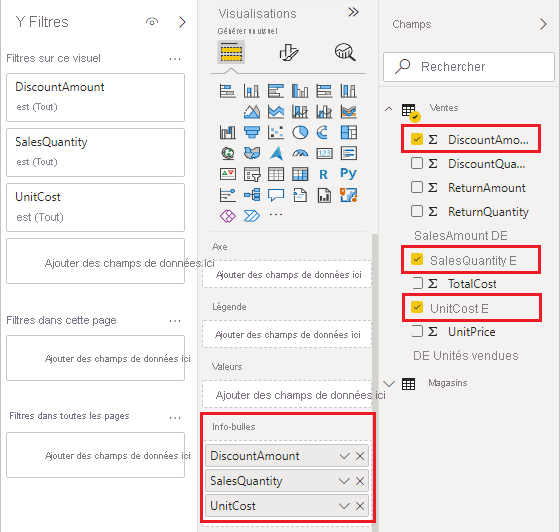Select the KPI visual
560x532 pixels.
[228, 174]
